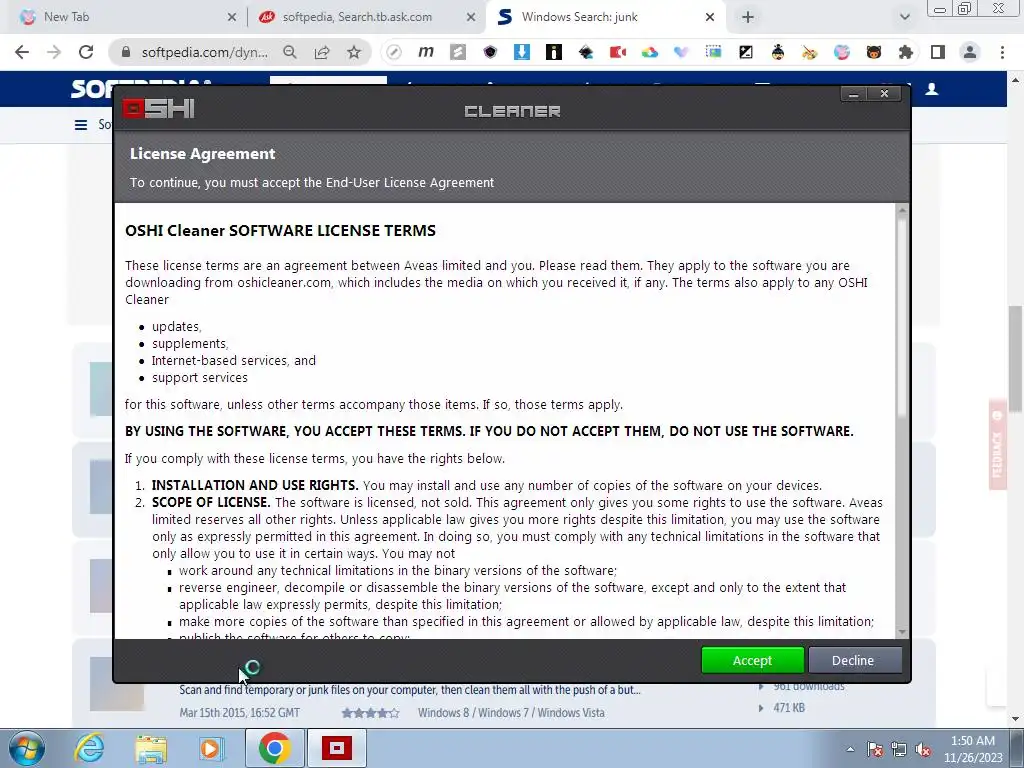Image resolution: width=1024 pixels, height=768 pixels.
Task: Close the Search.tb.ask.com tab
Action: [471, 17]
